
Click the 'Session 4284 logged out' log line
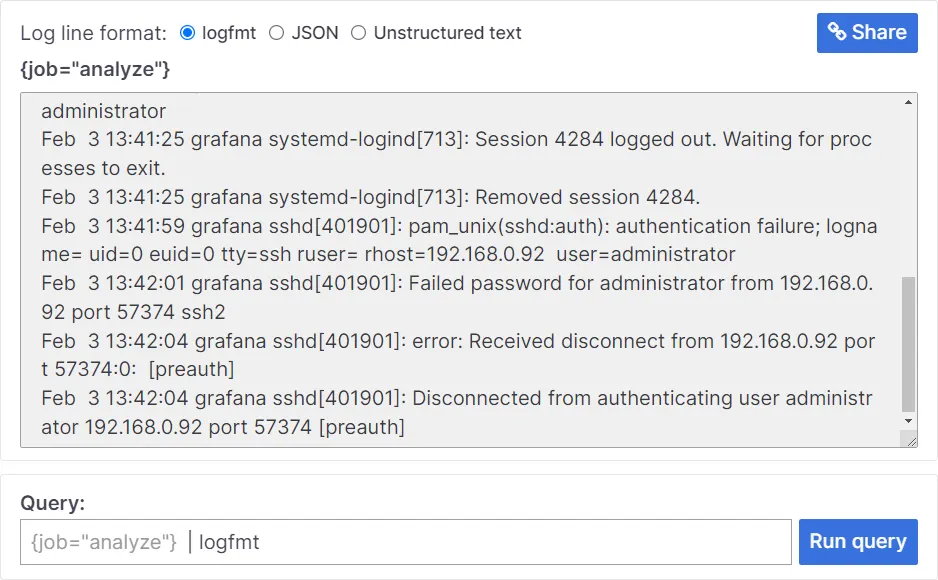(456, 153)
